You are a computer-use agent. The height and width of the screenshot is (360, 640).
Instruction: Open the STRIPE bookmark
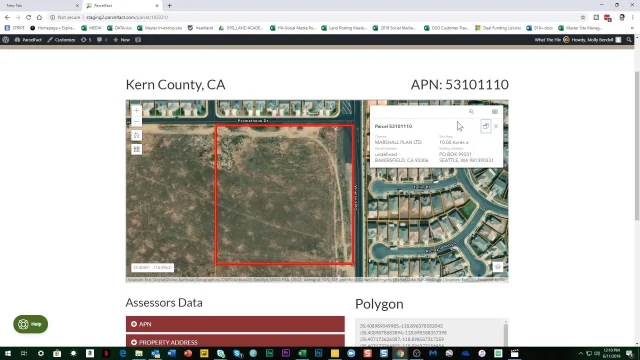point(15,28)
